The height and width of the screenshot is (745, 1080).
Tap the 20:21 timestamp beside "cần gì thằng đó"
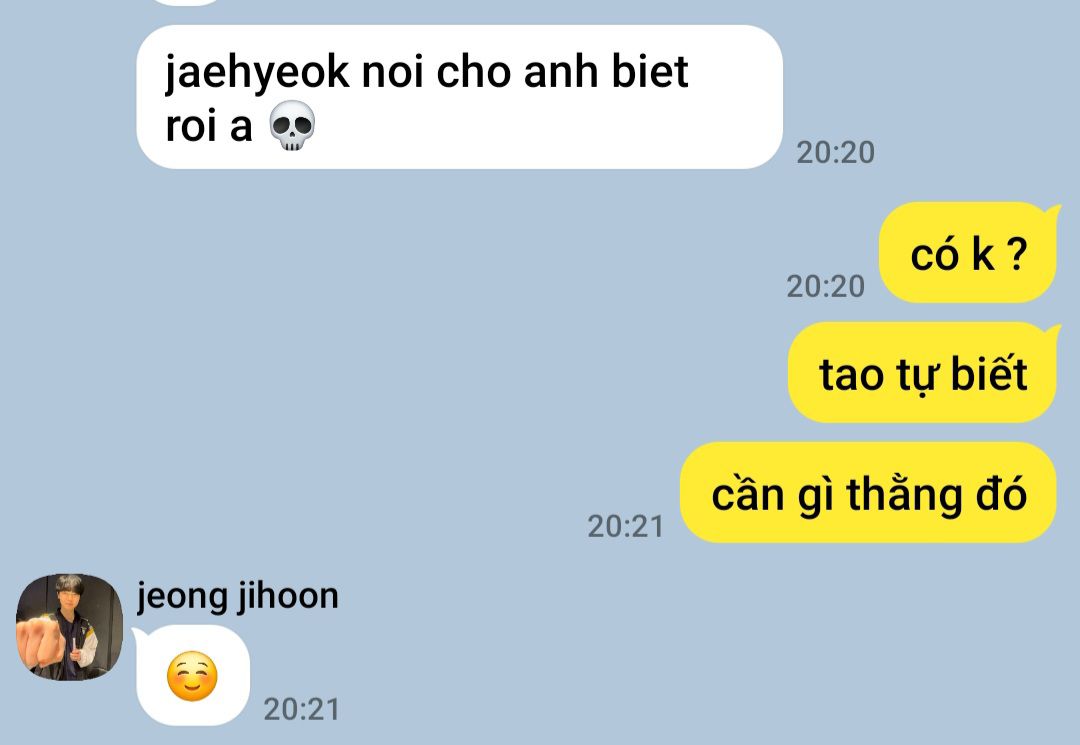pyautogui.click(x=625, y=526)
